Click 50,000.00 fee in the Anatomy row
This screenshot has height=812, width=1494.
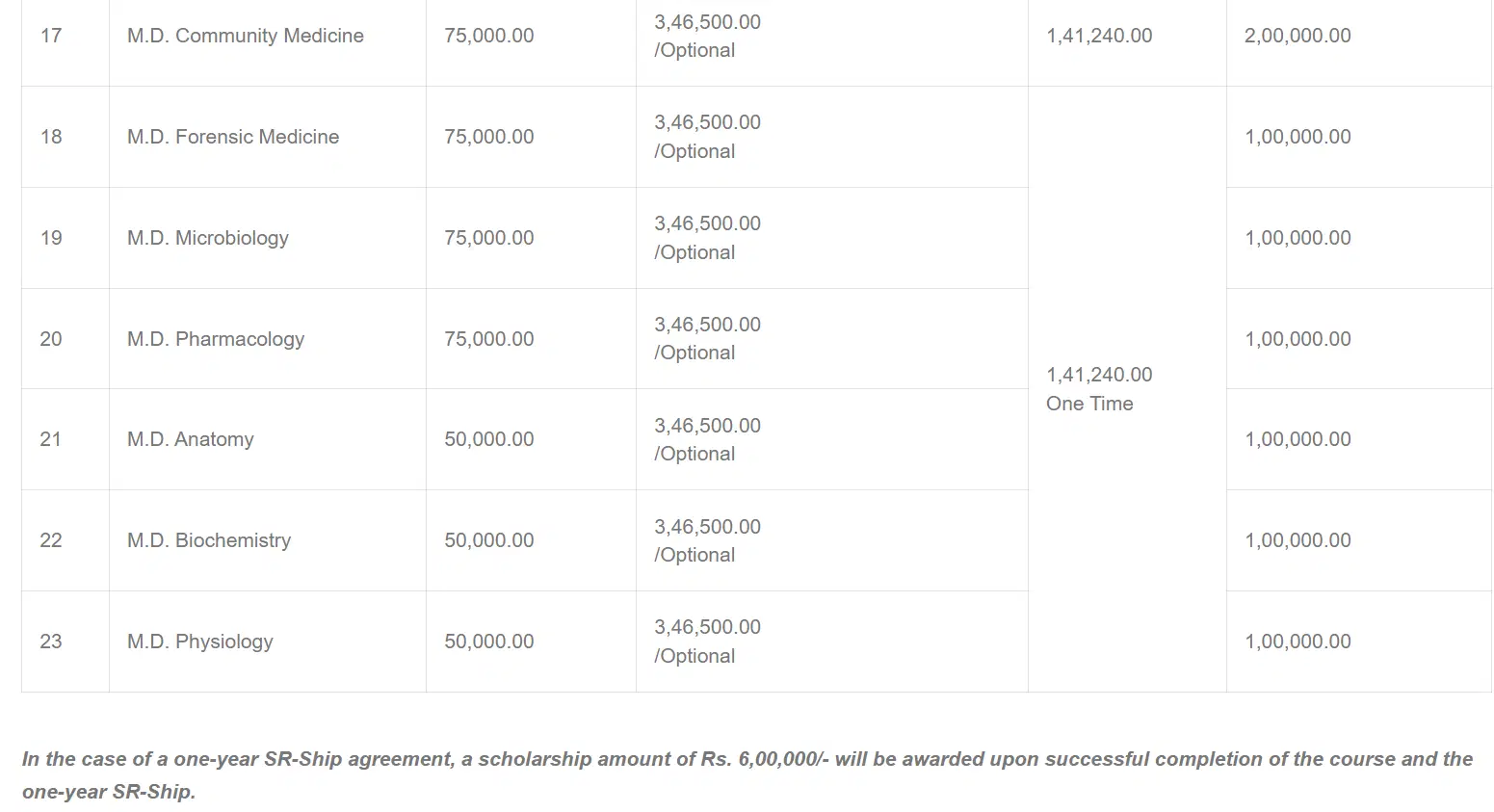[488, 439]
